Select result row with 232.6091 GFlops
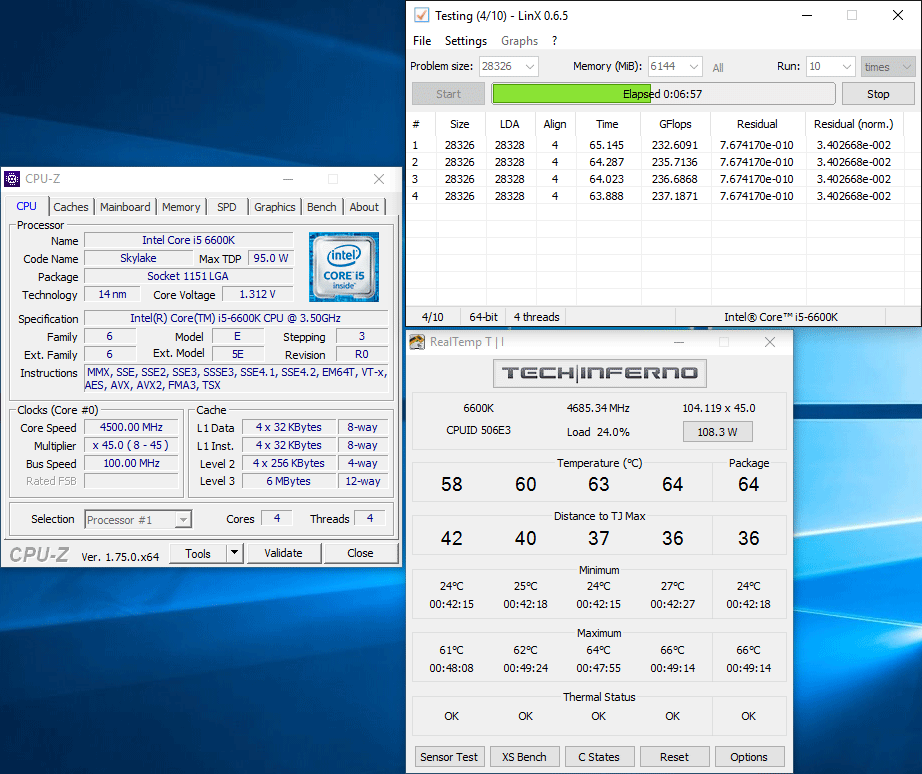The height and width of the screenshot is (774, 922). coord(656,145)
